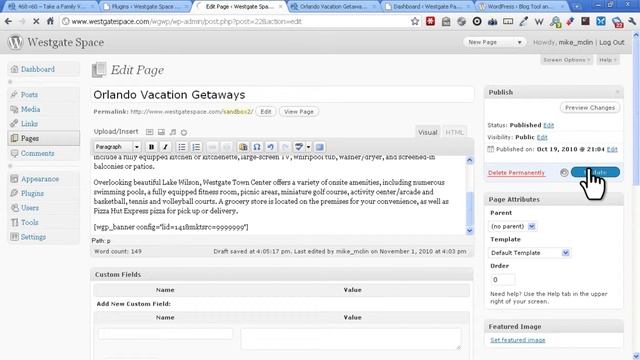Open the spellcheck language dropdown arrow
The image size is (640, 360).
point(308,147)
